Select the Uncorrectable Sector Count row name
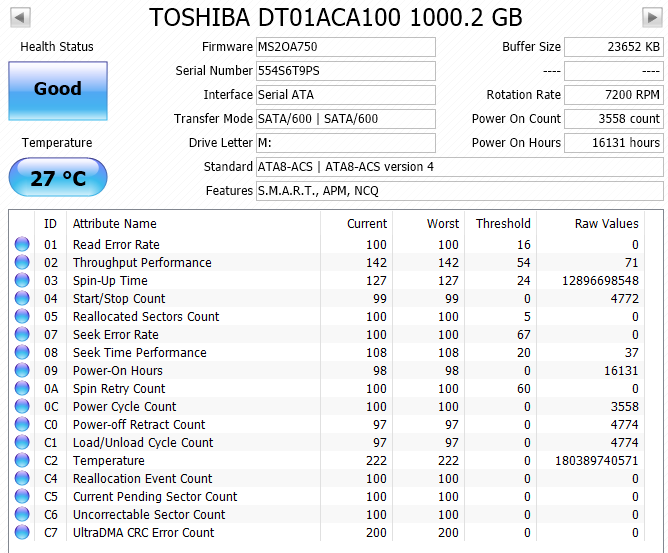This screenshot has height=553, width=668. (x=149, y=515)
